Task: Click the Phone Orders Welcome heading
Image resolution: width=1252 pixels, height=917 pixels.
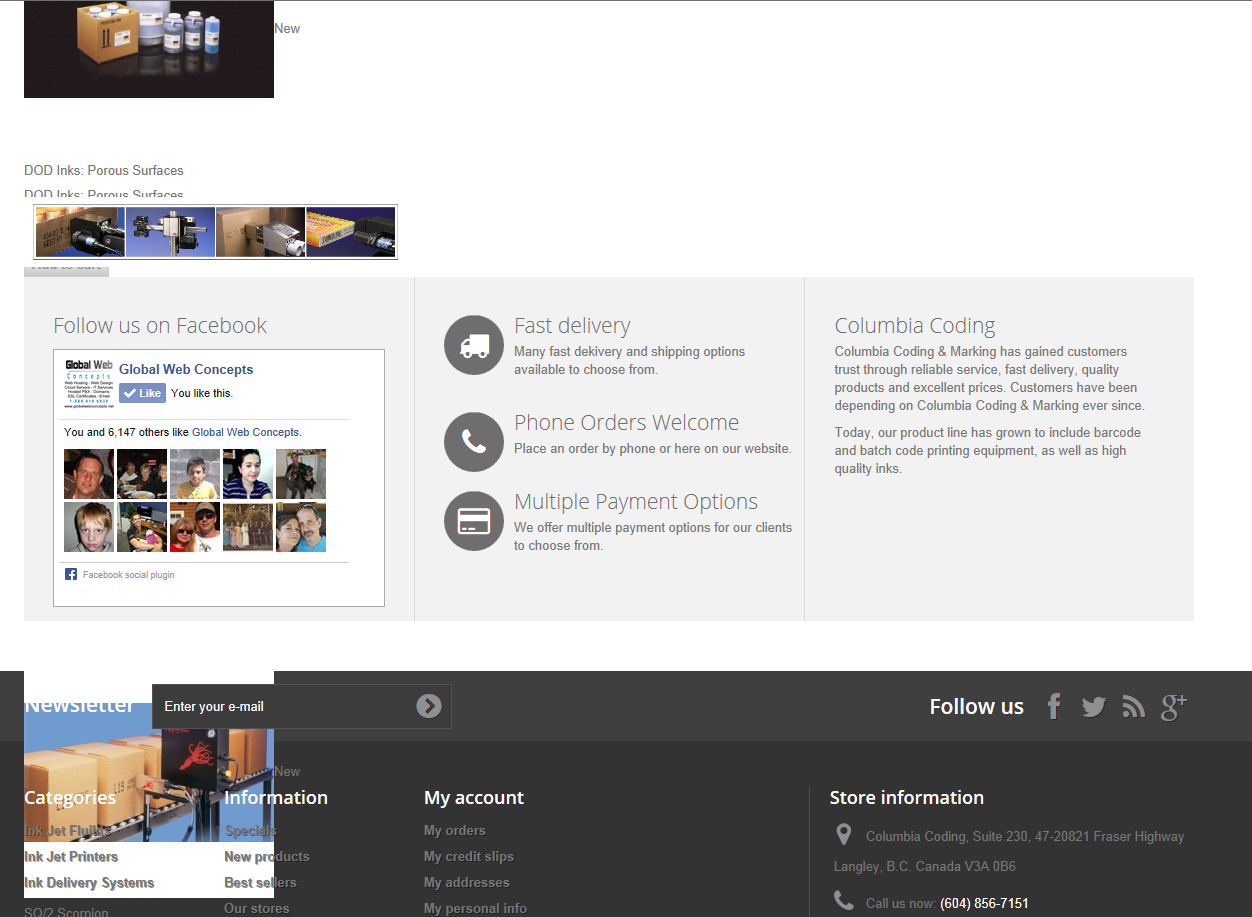Action: pyautogui.click(x=626, y=423)
